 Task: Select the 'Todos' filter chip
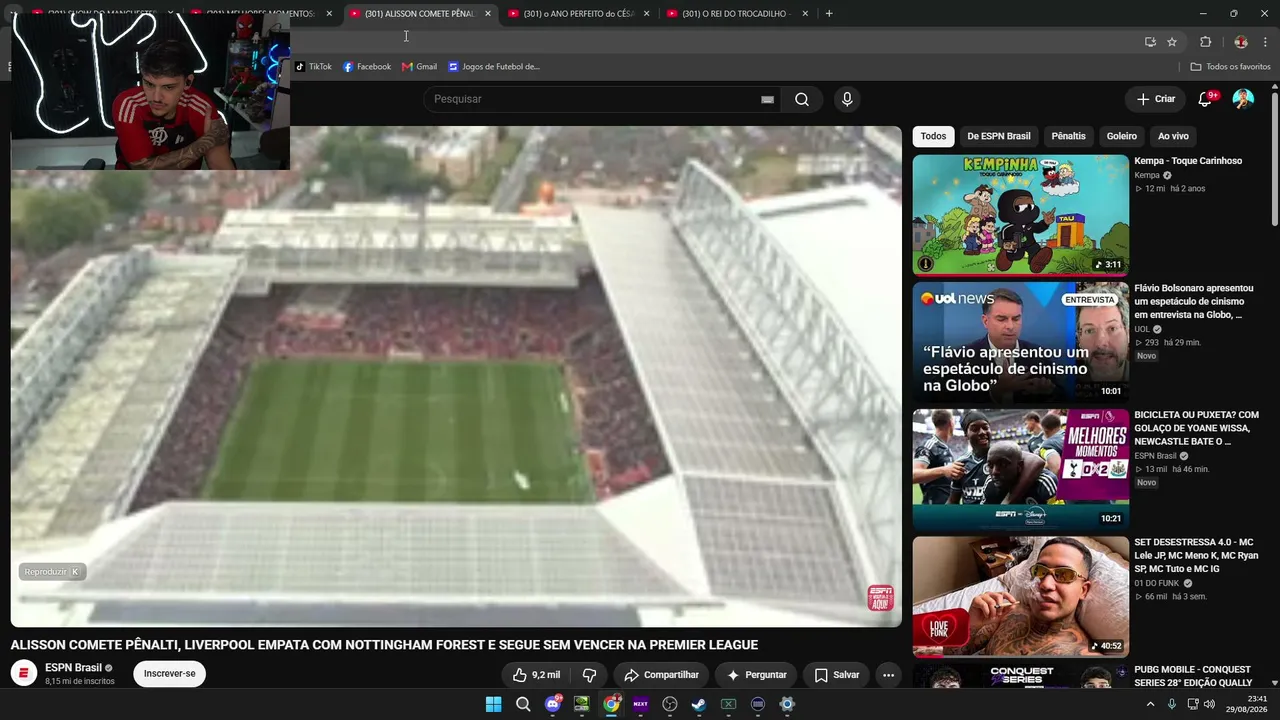(x=933, y=136)
